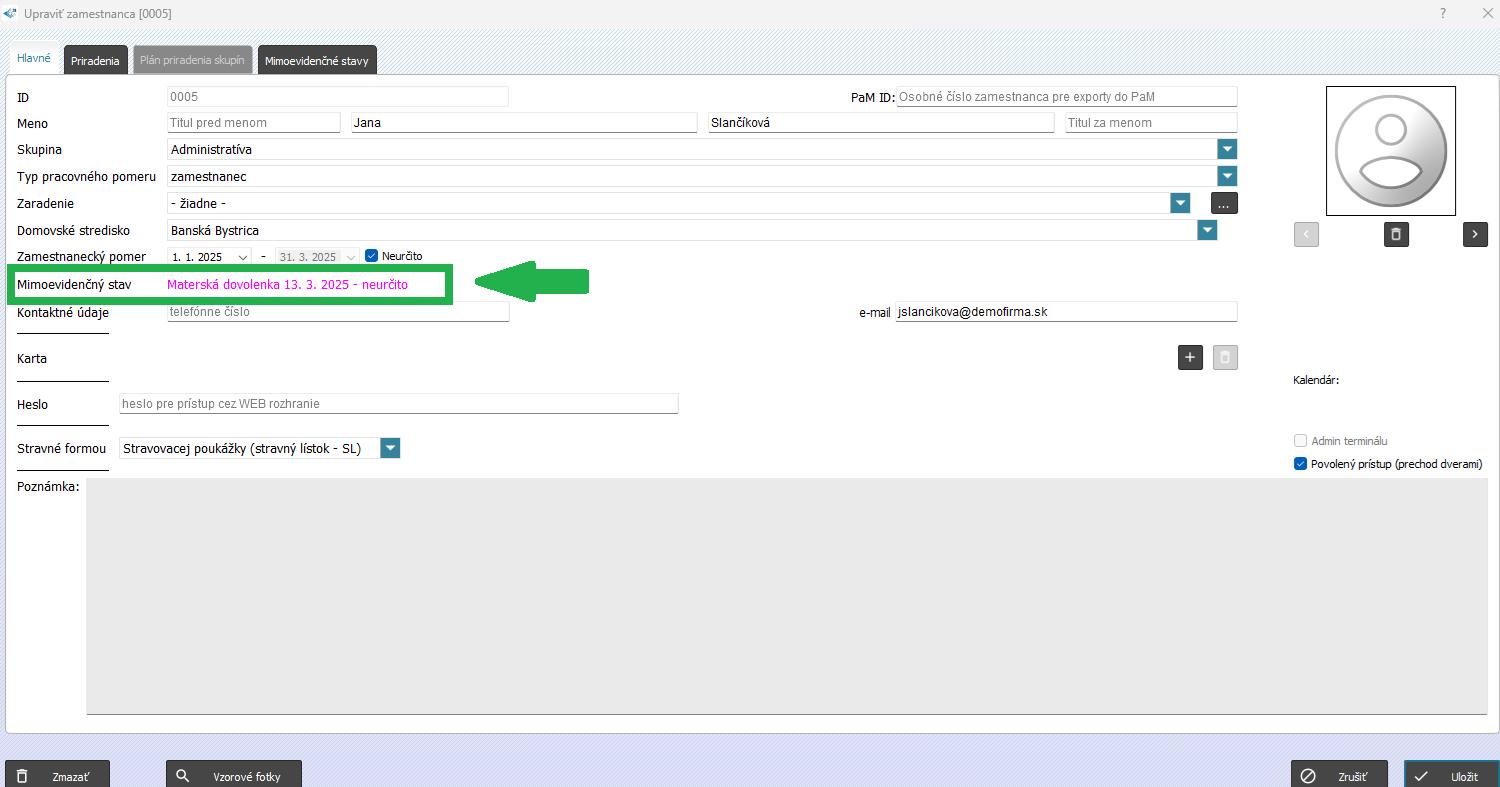This screenshot has height=787, width=1500.
Task: Remove card with greyed trash icon
Action: coord(1225,358)
